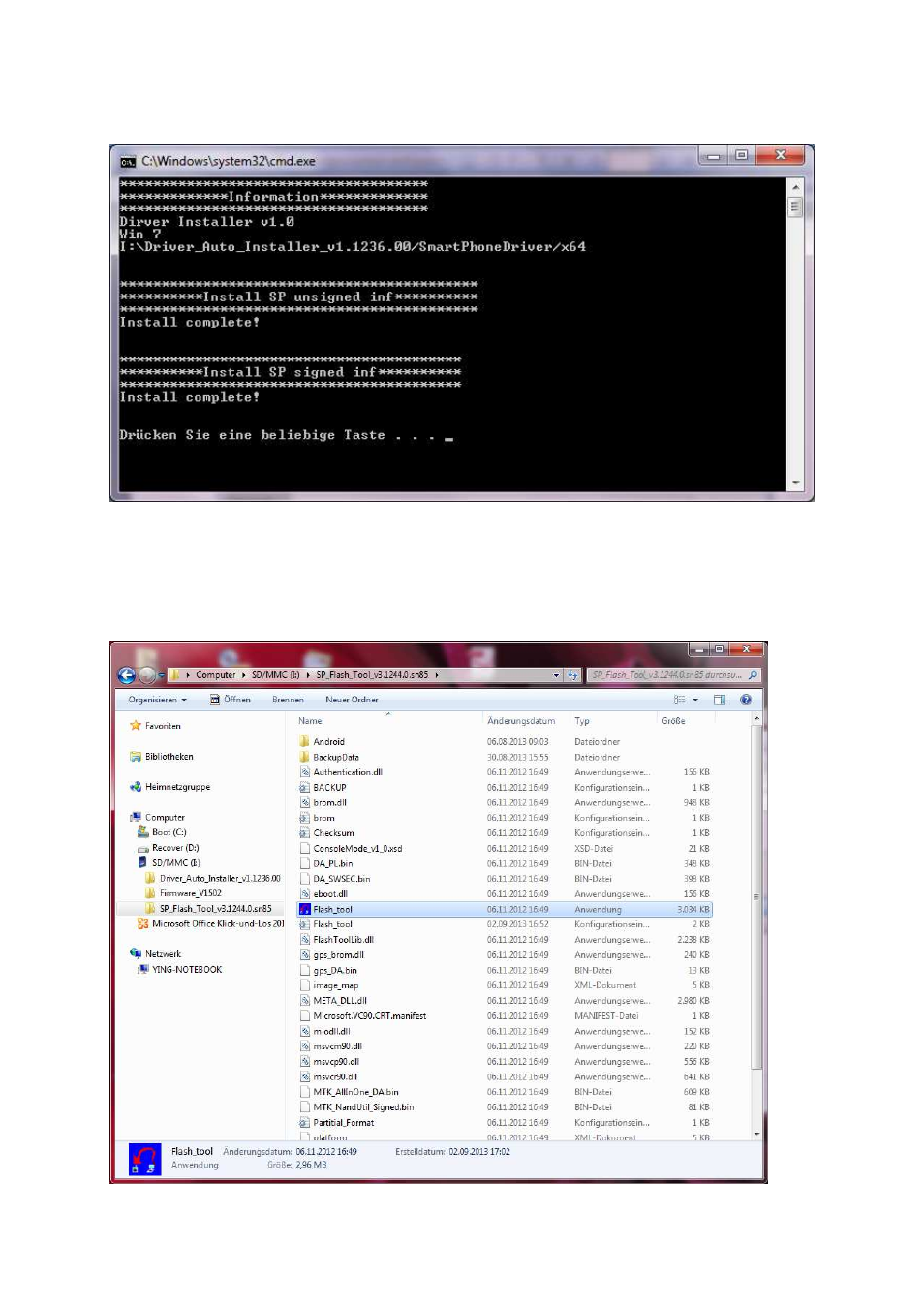Click the search field in Explorer
The height and width of the screenshot is (1308, 924).
pos(673,675)
